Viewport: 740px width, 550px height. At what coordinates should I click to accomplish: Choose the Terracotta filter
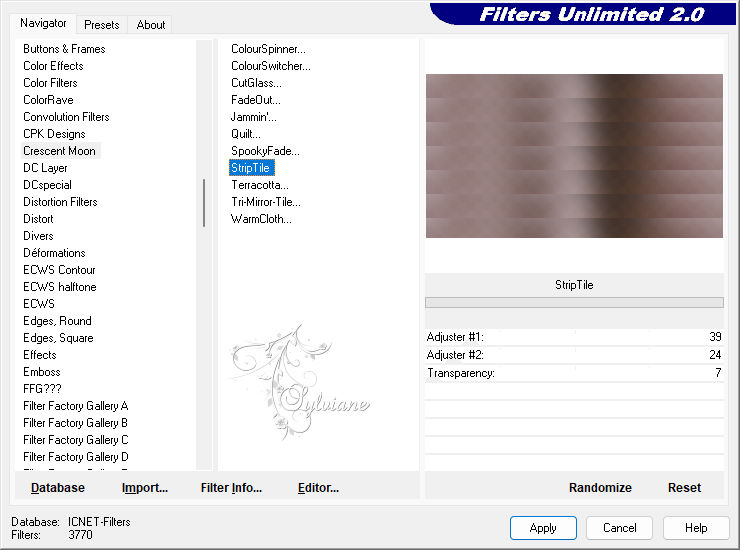260,185
